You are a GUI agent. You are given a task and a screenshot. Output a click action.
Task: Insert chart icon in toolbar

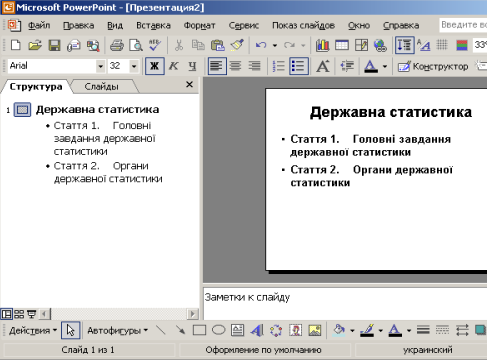[x=322, y=45]
